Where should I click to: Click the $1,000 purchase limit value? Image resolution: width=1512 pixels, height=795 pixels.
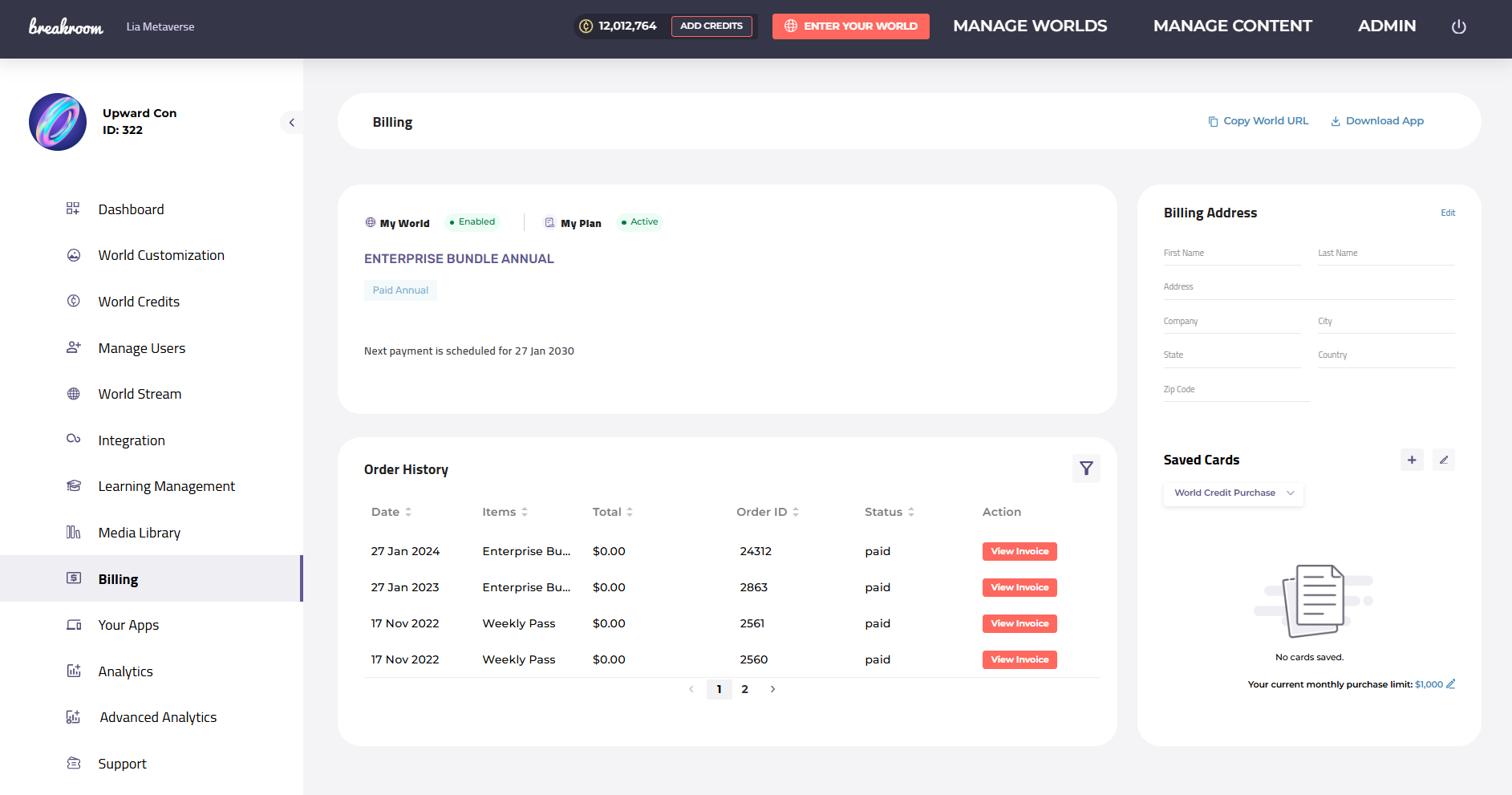pos(1429,684)
